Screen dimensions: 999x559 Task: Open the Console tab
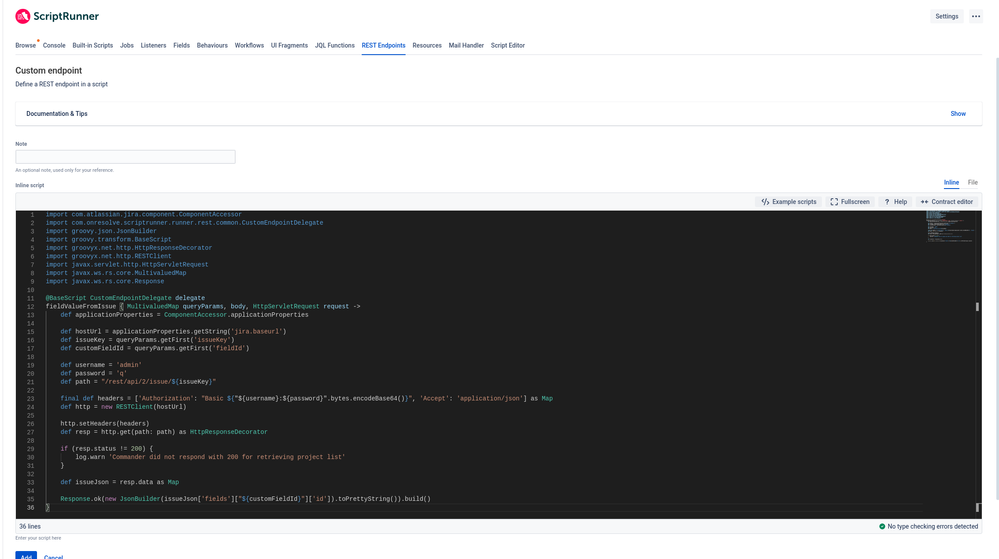tap(54, 45)
